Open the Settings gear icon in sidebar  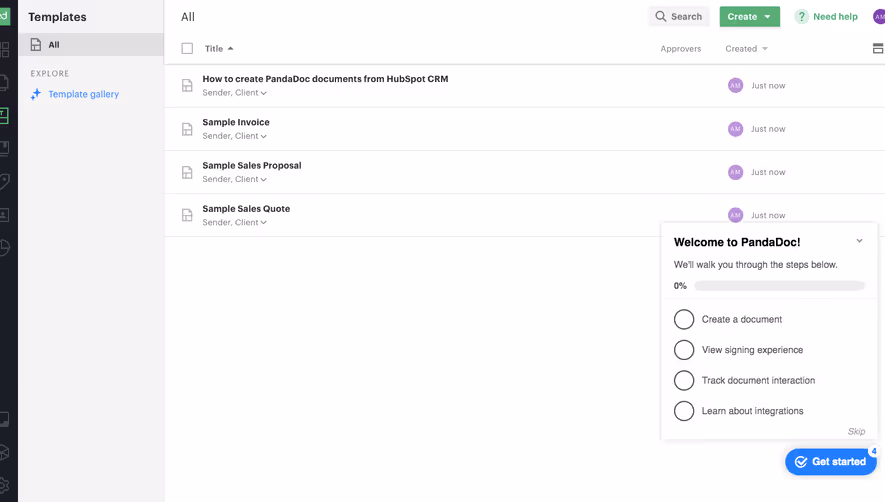[x=4, y=485]
